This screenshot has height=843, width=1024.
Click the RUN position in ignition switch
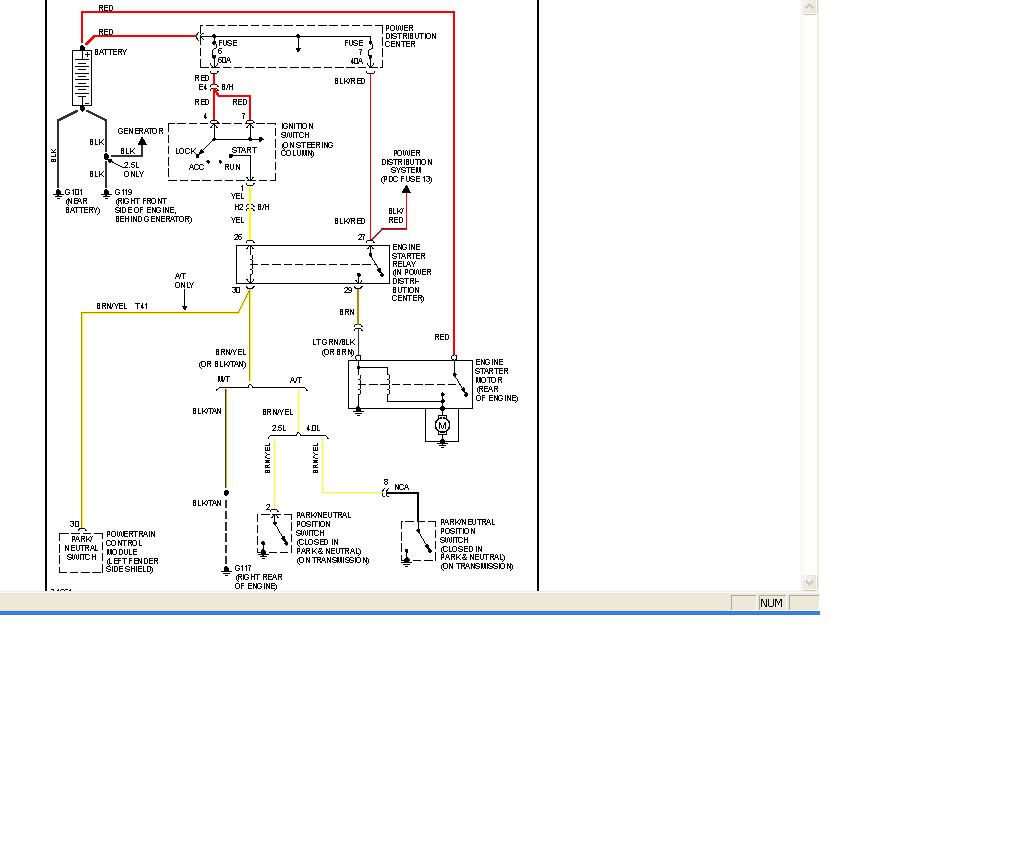click(x=232, y=167)
